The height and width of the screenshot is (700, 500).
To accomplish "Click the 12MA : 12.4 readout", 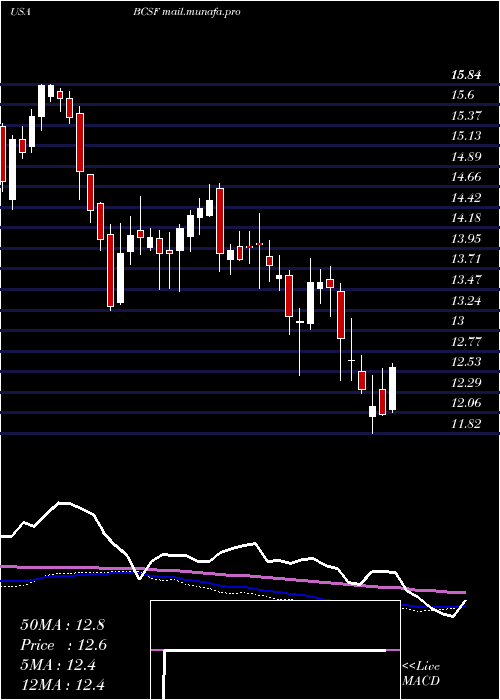I will [x=62, y=685].
